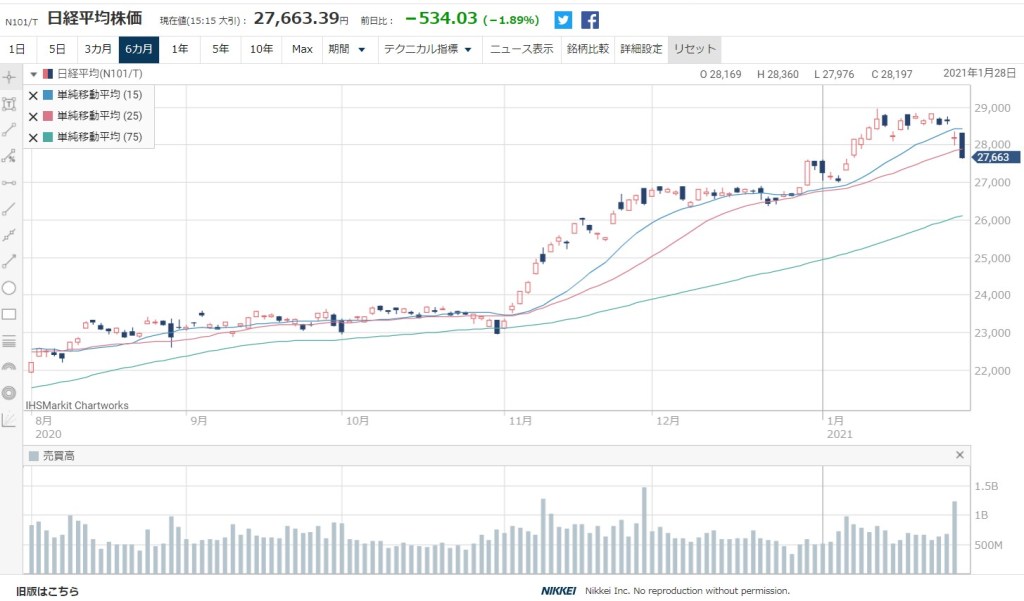The width and height of the screenshot is (1024, 601).
Task: Switch to the 1年 time range
Action: (x=180, y=49)
